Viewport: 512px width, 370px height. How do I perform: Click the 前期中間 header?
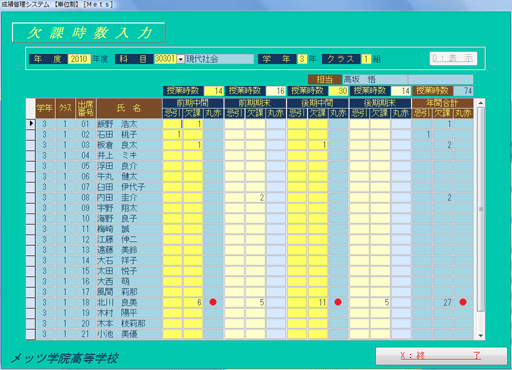(x=193, y=103)
